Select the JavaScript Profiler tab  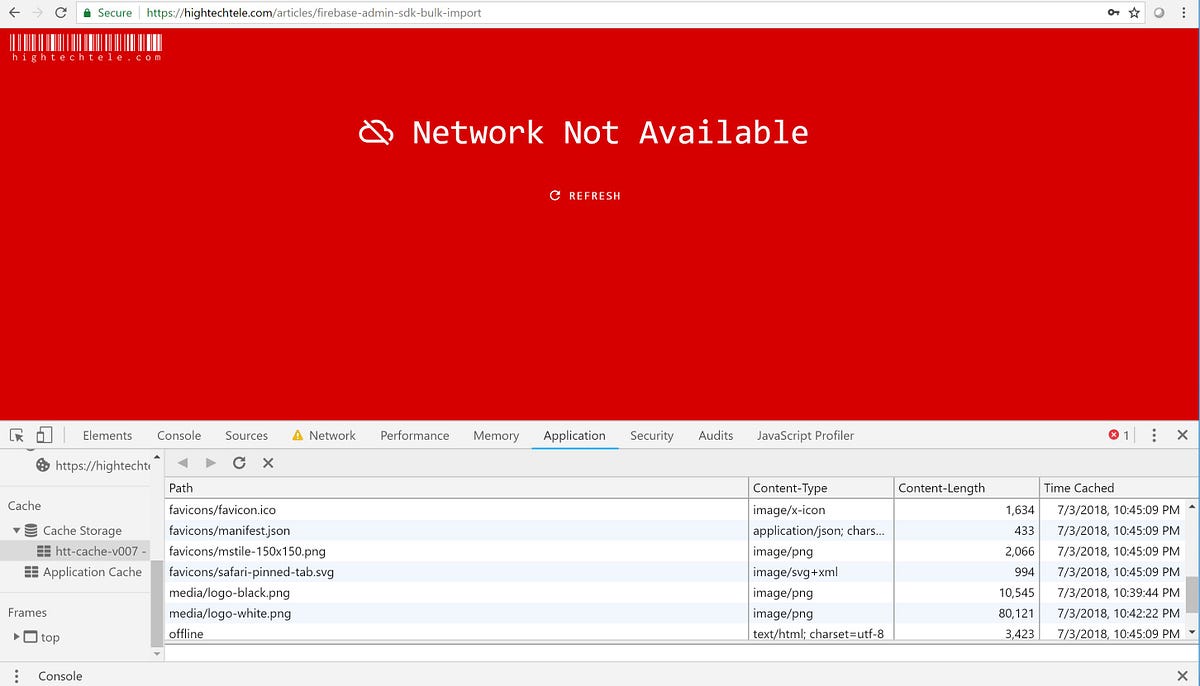[805, 435]
